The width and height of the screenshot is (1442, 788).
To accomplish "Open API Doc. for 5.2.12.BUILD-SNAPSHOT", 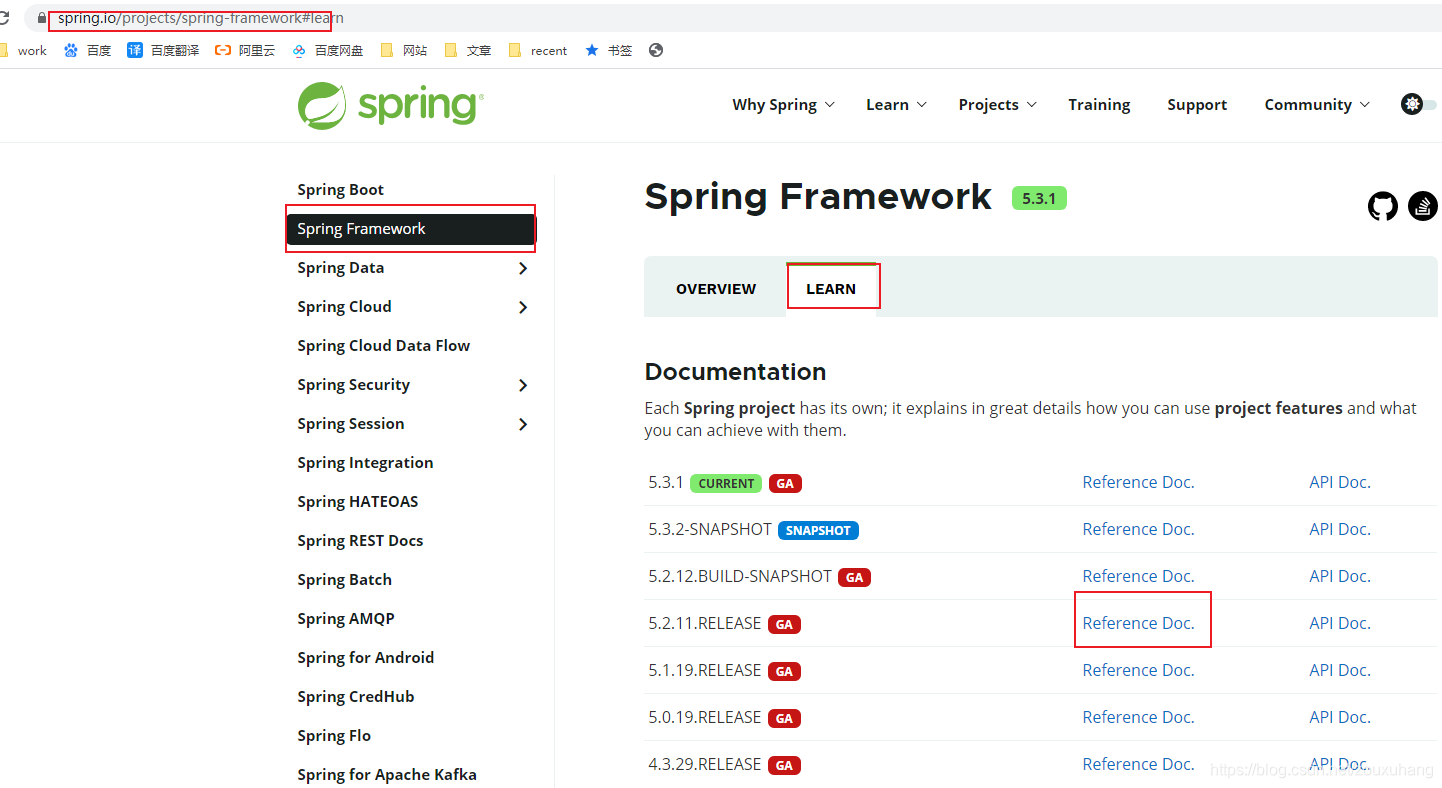I will tap(1340, 576).
